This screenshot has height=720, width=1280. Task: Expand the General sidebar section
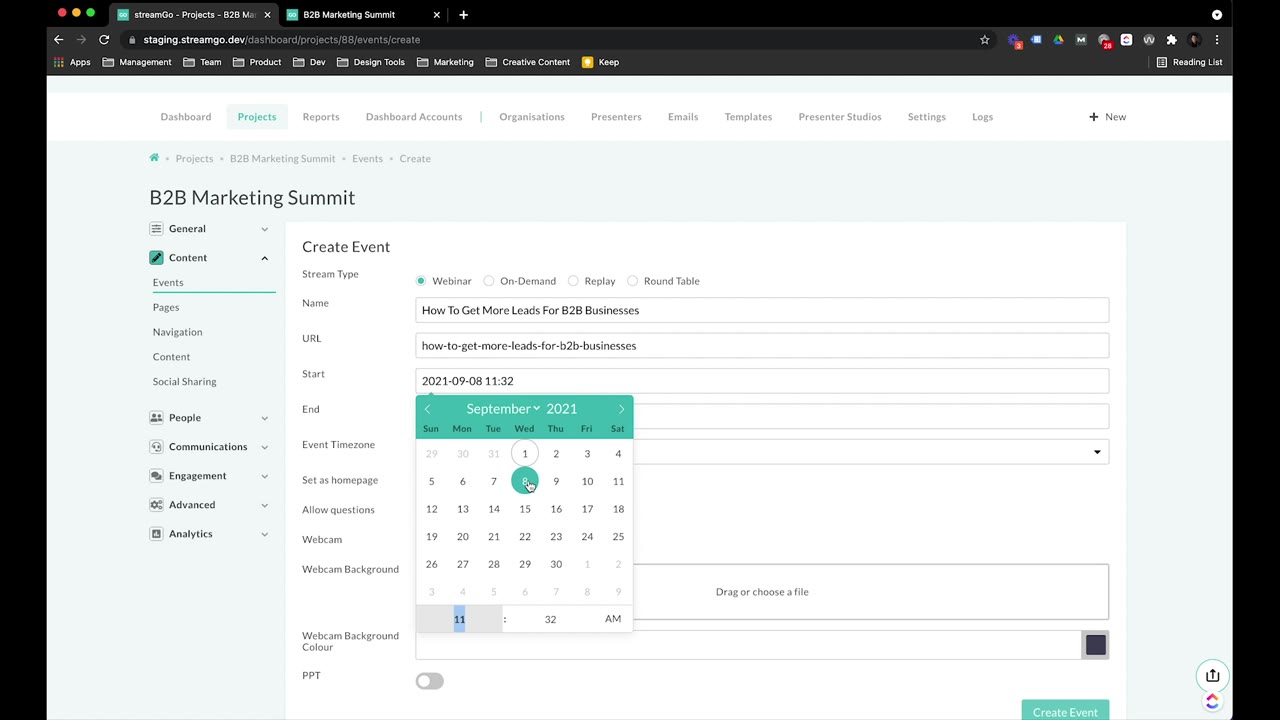[x=264, y=229]
